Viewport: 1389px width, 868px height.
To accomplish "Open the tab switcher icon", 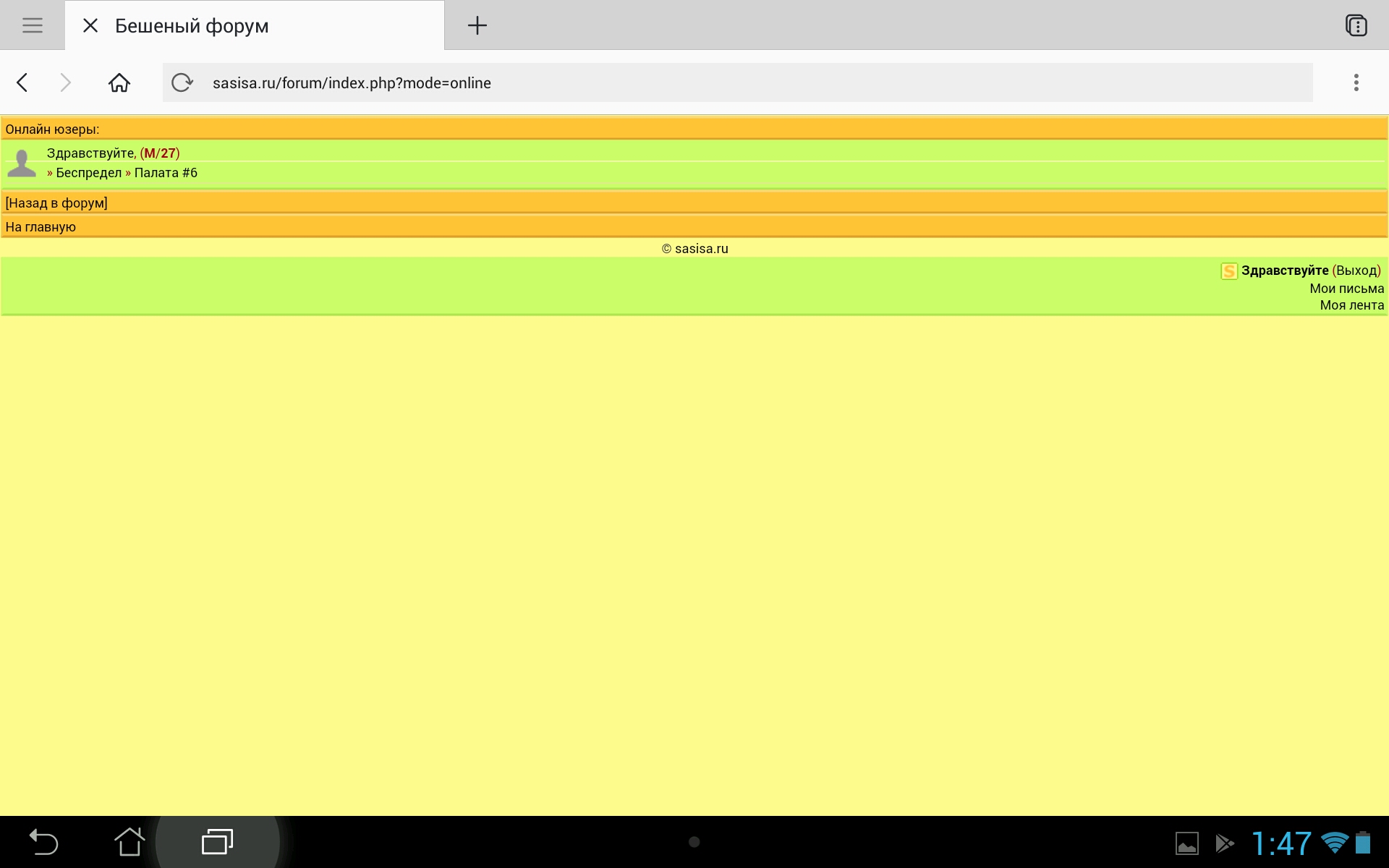I will pos(1356,25).
